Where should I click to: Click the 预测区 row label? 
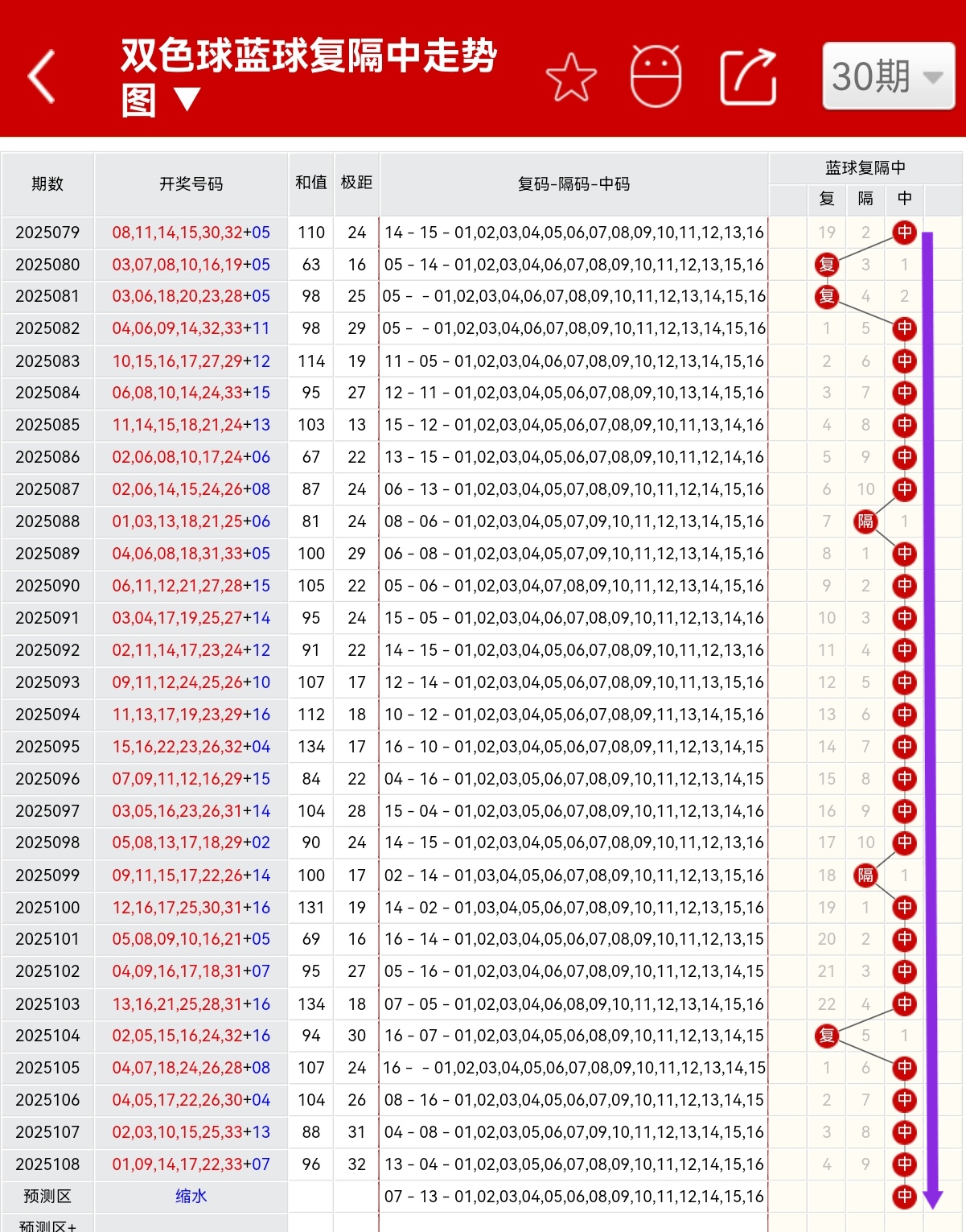click(x=47, y=1197)
